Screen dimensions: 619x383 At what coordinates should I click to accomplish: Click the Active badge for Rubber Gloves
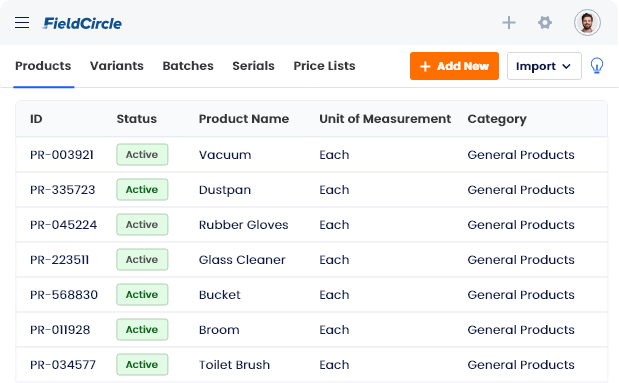(142, 225)
